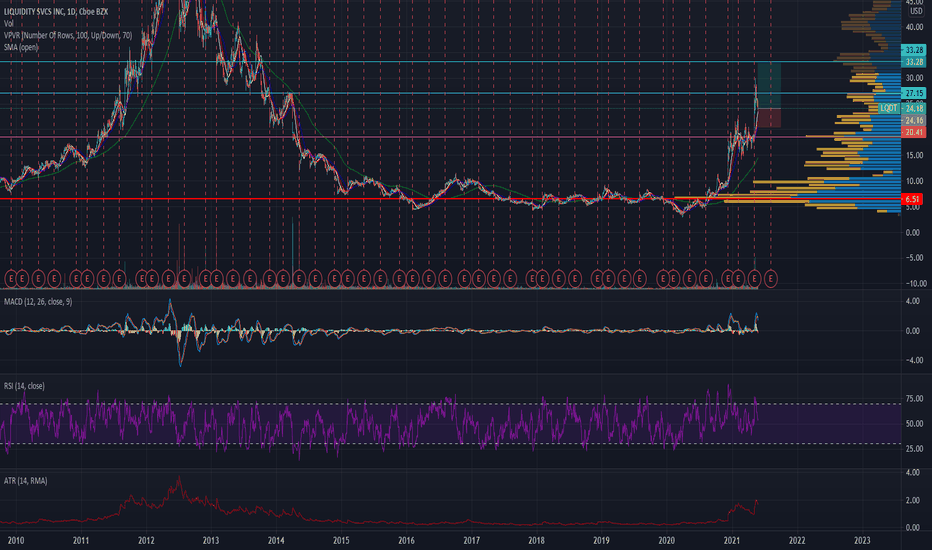
Task: Click the 27.15 cyan price label
Action: tap(914, 93)
